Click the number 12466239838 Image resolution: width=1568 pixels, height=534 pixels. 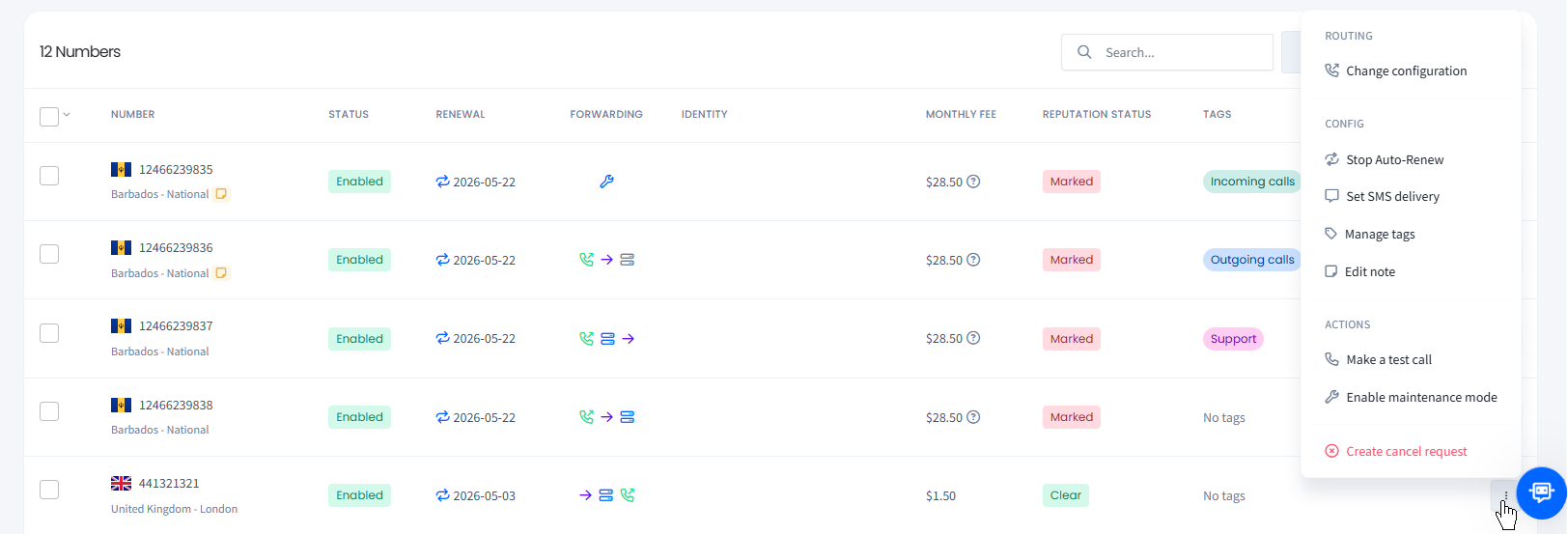[176, 406]
